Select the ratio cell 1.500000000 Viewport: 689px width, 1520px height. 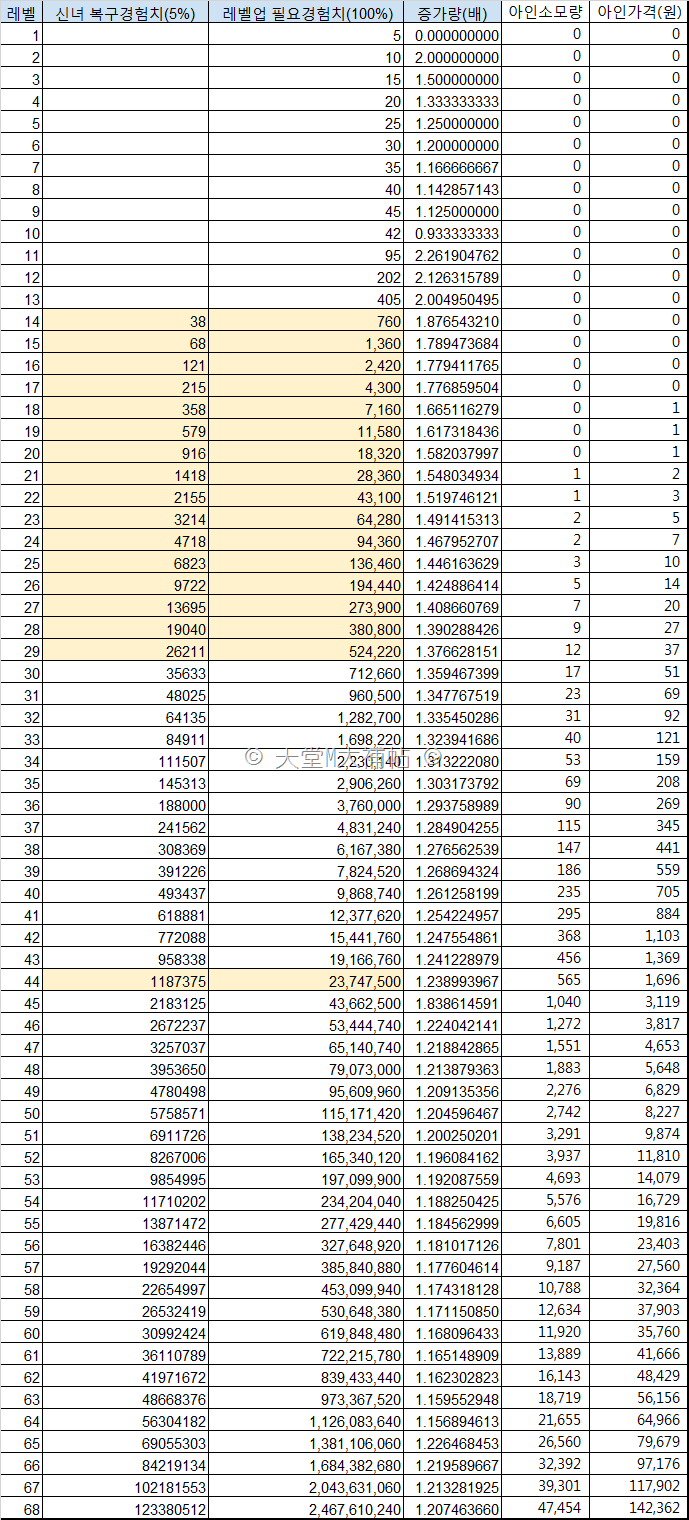[x=453, y=79]
